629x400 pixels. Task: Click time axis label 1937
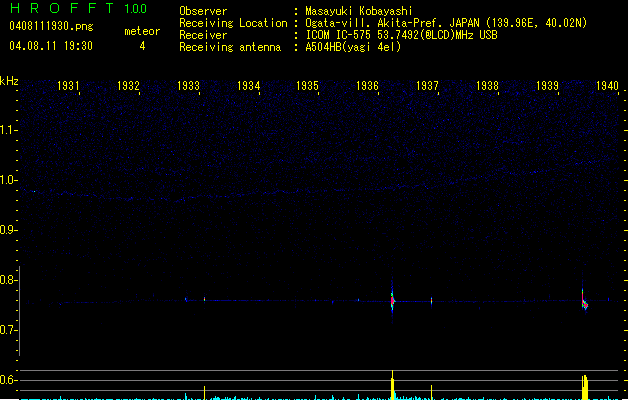(427, 86)
